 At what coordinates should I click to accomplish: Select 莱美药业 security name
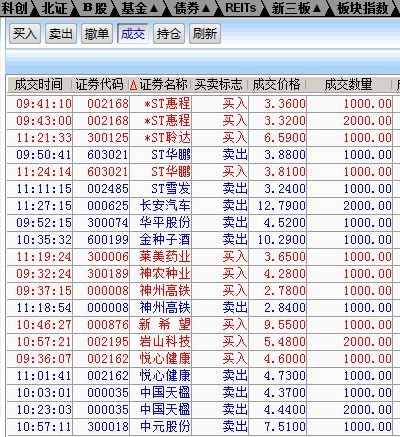[x=165, y=257]
